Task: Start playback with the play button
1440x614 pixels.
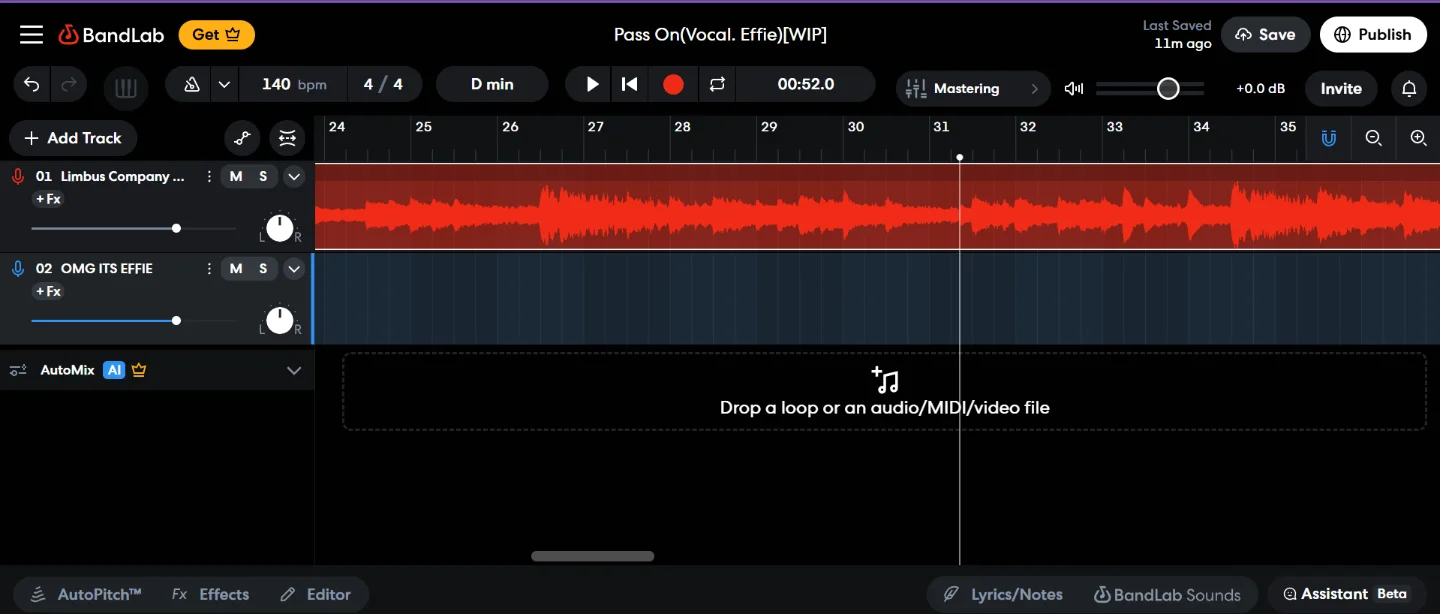Action: click(592, 84)
